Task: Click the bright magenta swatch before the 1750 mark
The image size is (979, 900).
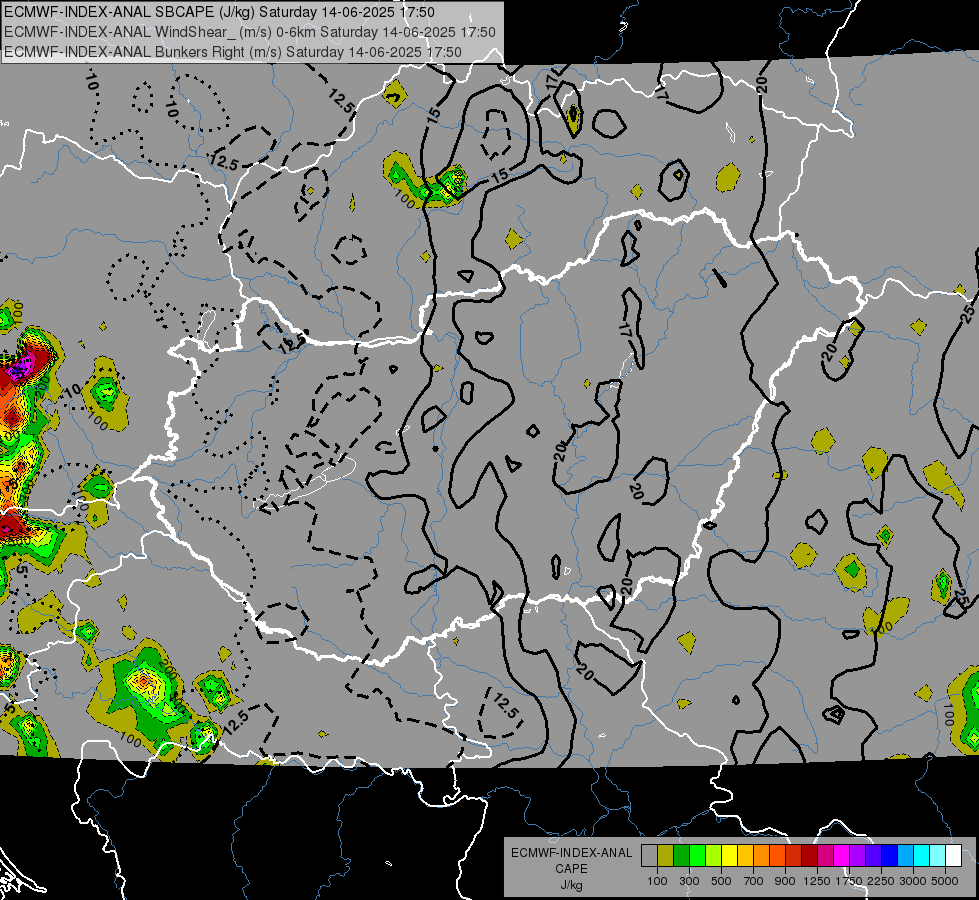Action: (842, 855)
